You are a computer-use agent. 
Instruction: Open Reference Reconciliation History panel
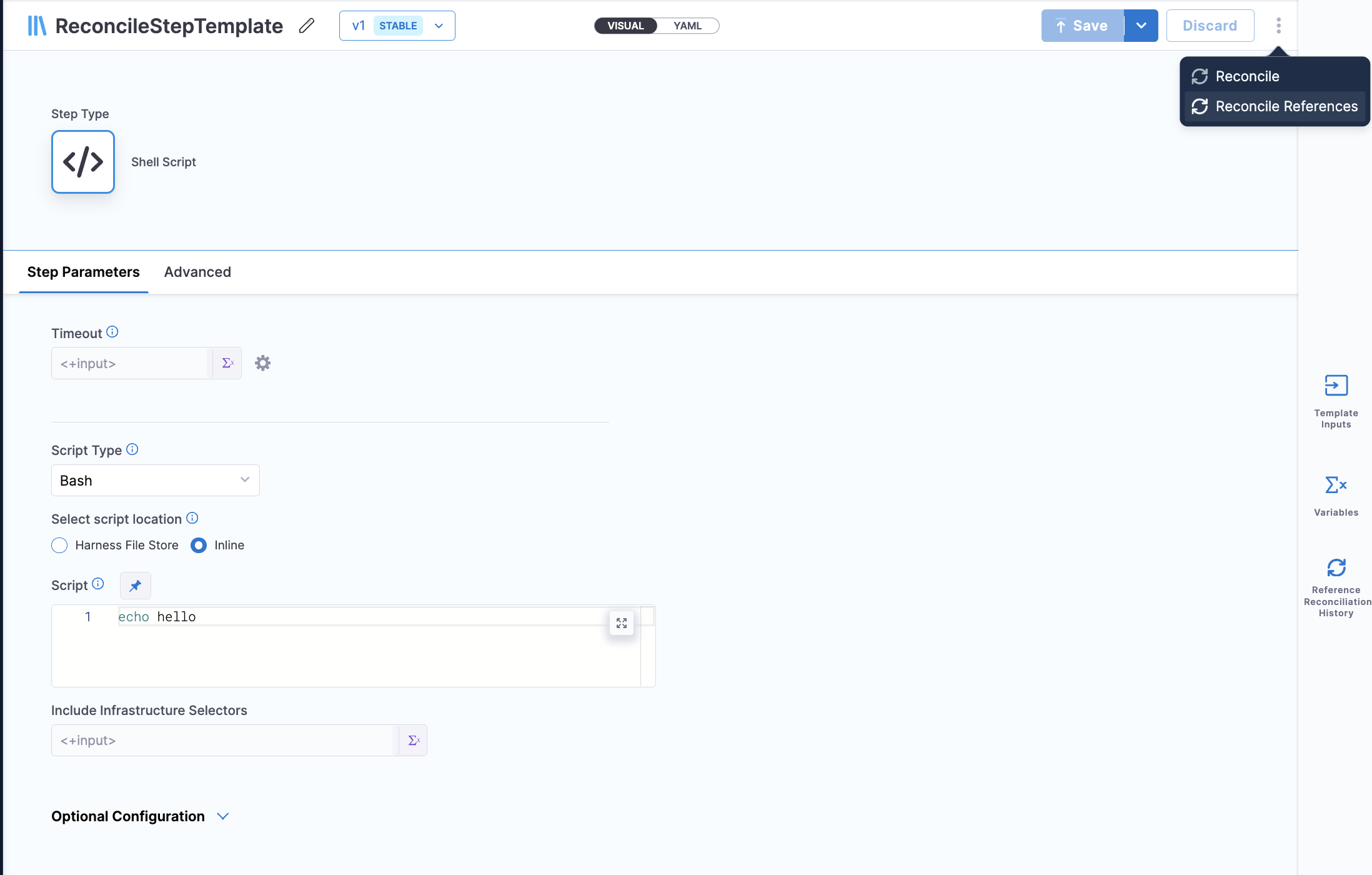tap(1336, 587)
